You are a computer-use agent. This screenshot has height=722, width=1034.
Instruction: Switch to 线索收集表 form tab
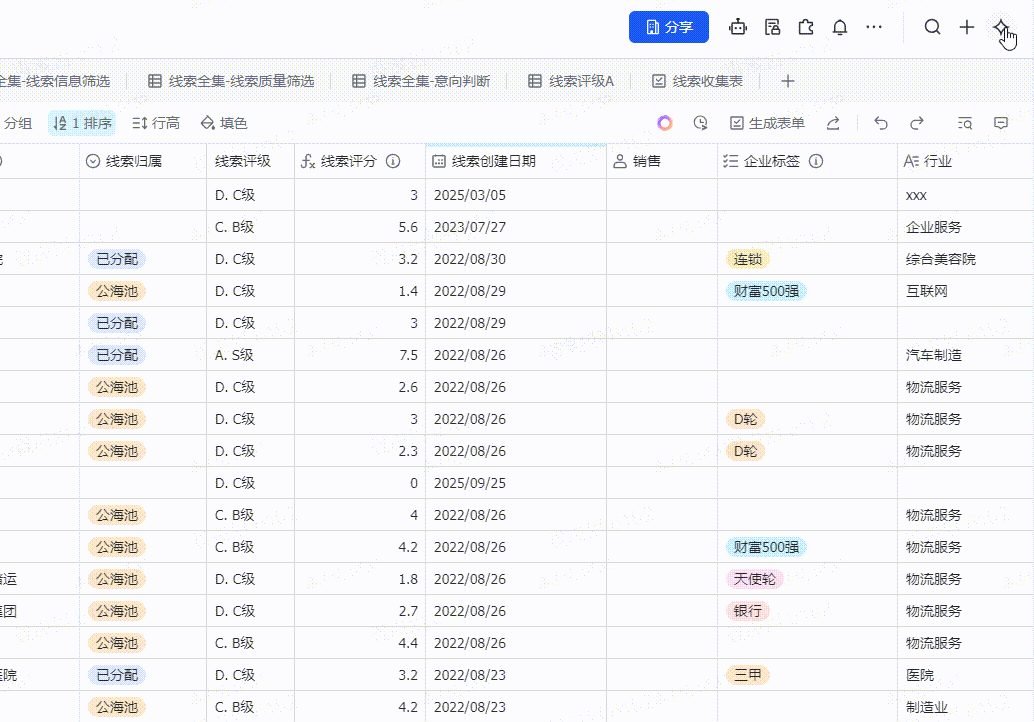(698, 81)
